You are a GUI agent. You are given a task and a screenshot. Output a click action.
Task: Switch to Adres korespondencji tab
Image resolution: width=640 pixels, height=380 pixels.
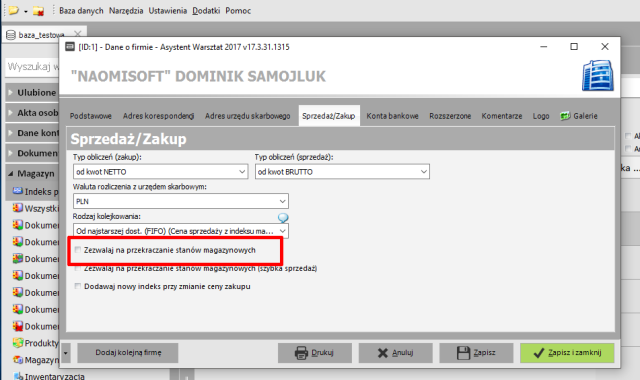[158, 116]
